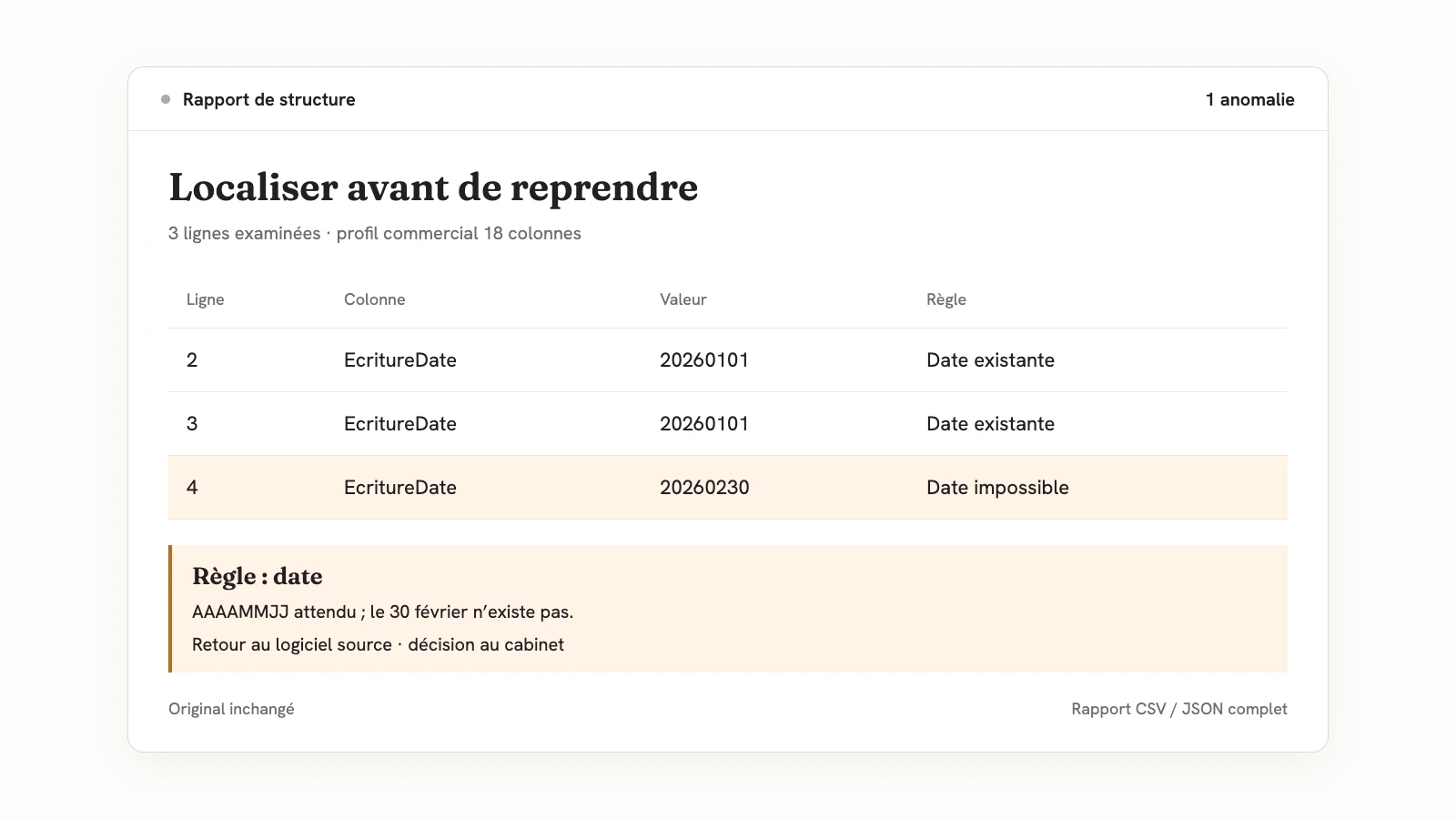Click the 'Règle : date' callout title
This screenshot has height=819, width=1456.
click(258, 576)
